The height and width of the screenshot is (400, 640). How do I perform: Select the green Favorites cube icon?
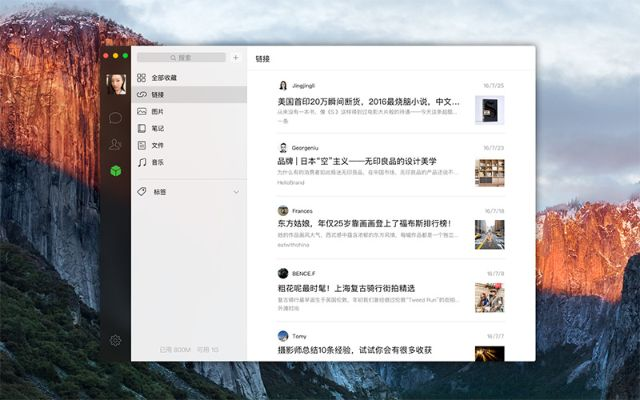click(115, 171)
